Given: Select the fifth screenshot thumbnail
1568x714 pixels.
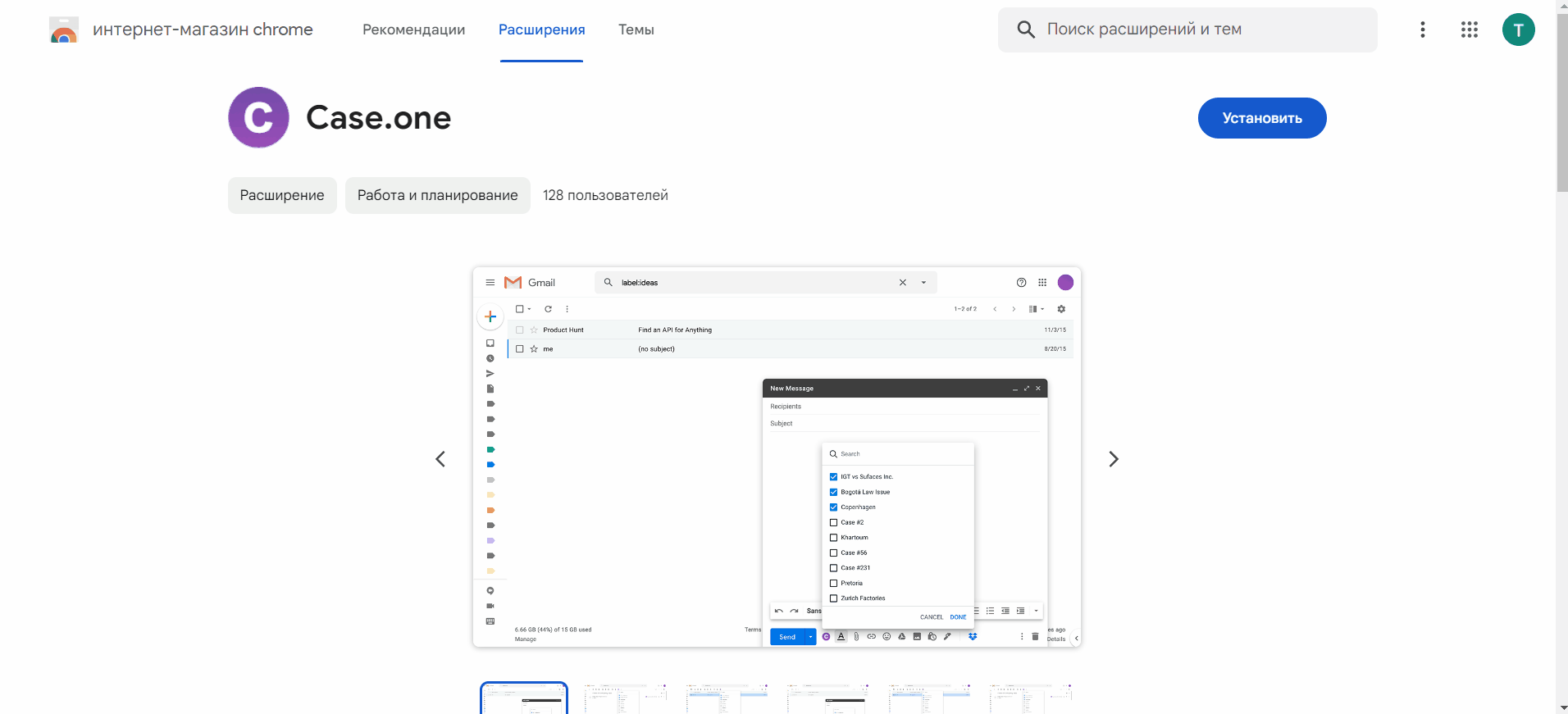Looking at the screenshot, I should click(x=929, y=699).
